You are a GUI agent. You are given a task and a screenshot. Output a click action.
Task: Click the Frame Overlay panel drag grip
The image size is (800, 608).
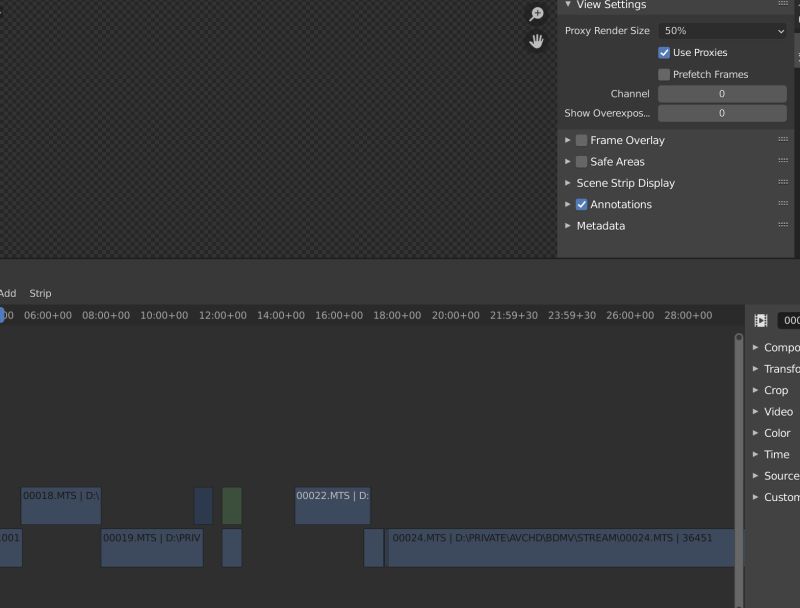(781, 140)
